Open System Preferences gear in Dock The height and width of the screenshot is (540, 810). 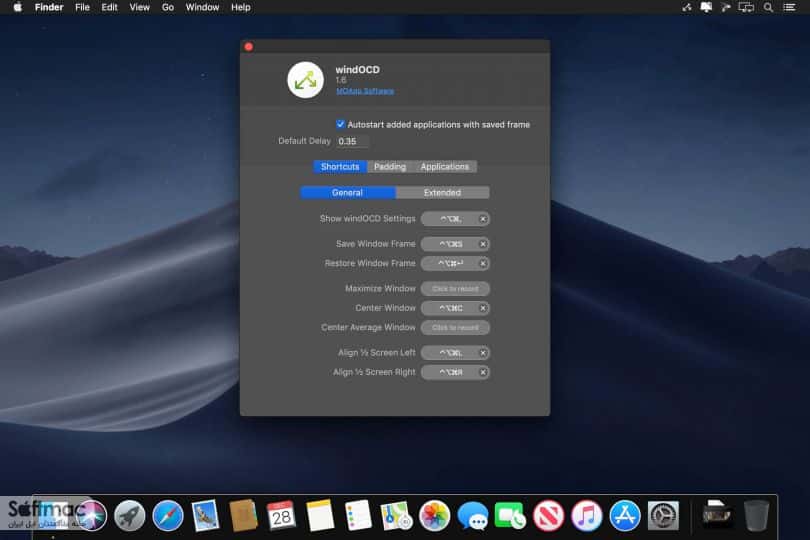(663, 515)
